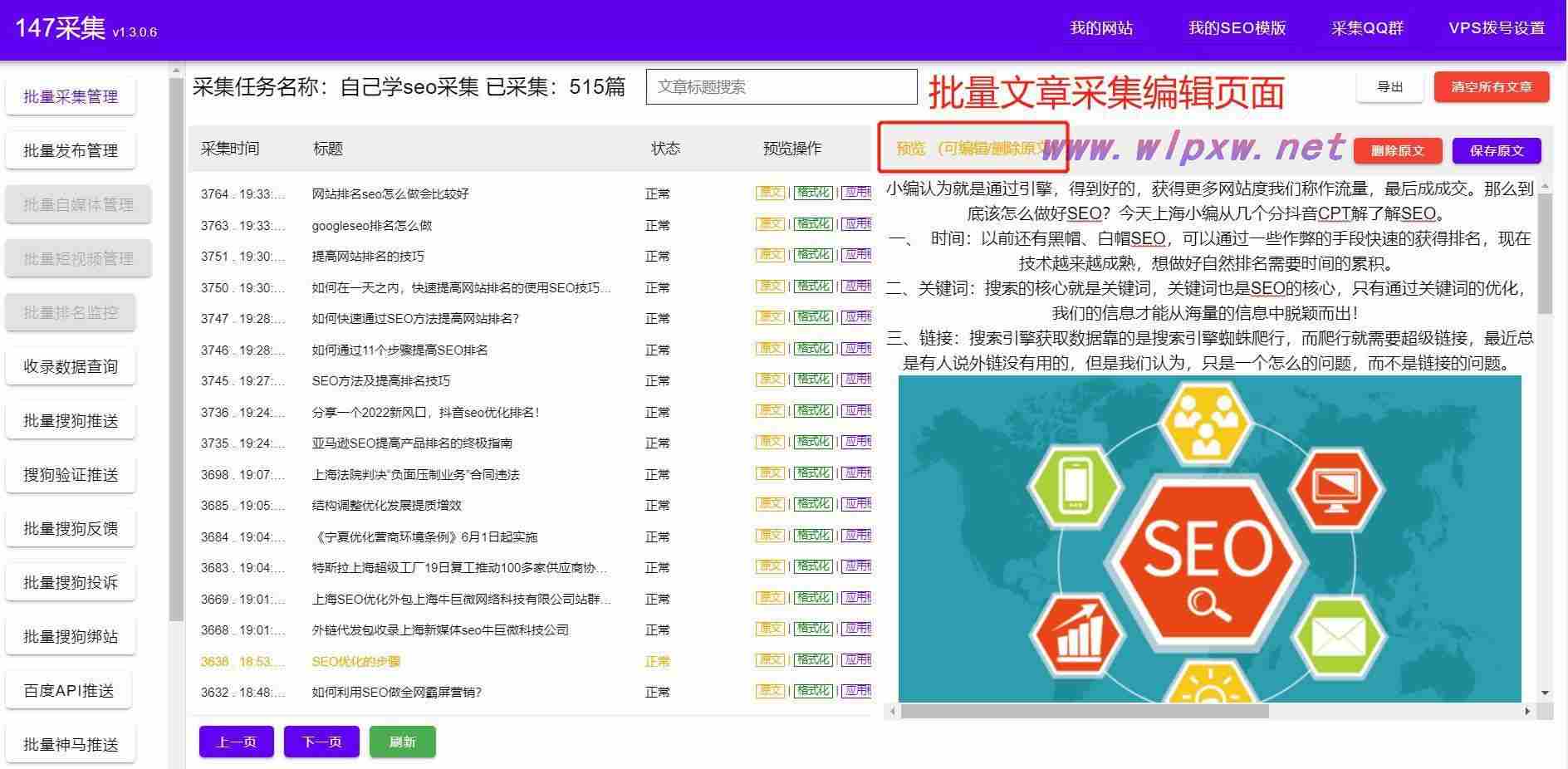1568x769 pixels.
Task: Click the 导出 export button
Action: tap(1389, 86)
